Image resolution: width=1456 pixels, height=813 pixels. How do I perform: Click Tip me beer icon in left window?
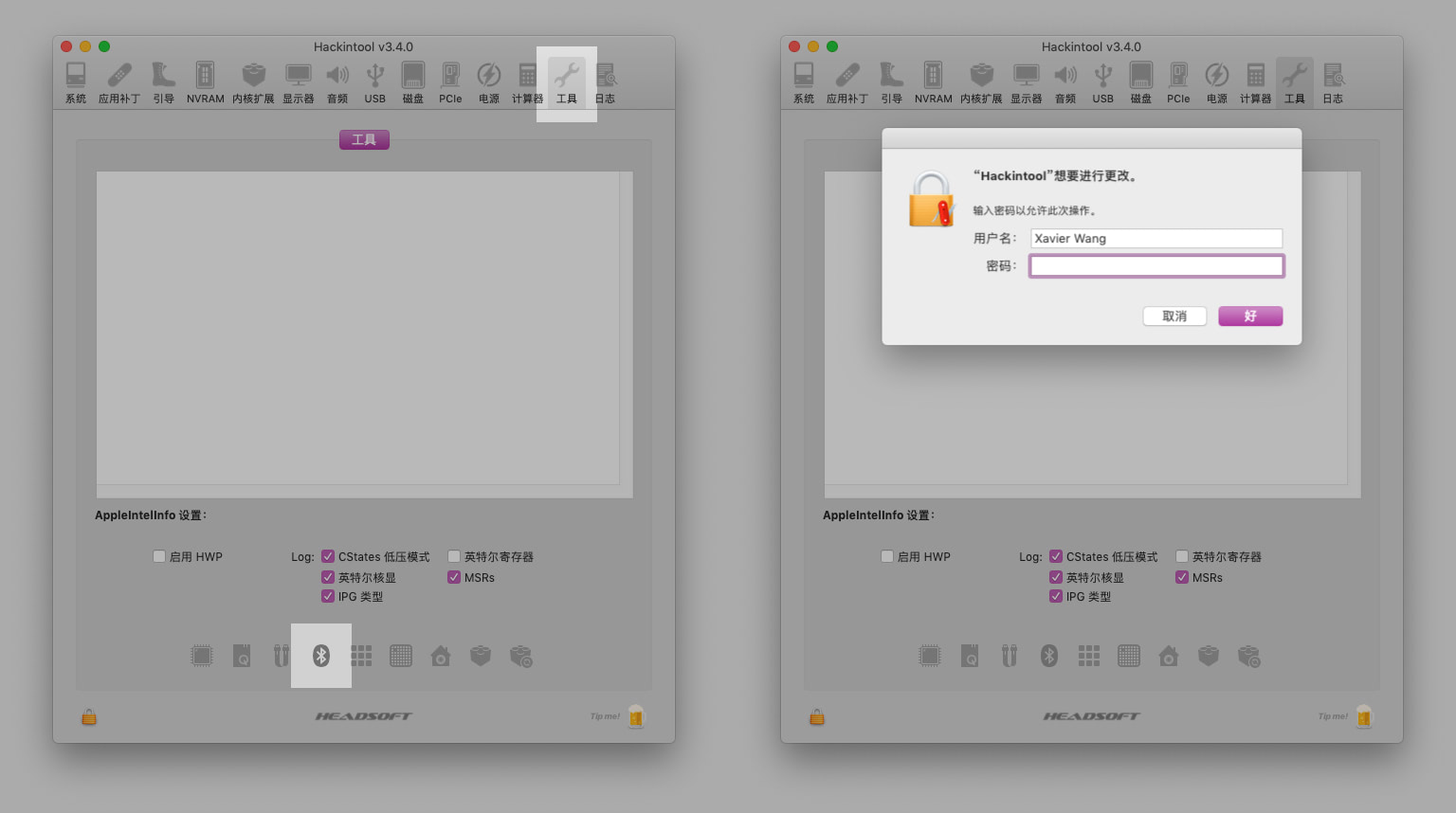636,716
